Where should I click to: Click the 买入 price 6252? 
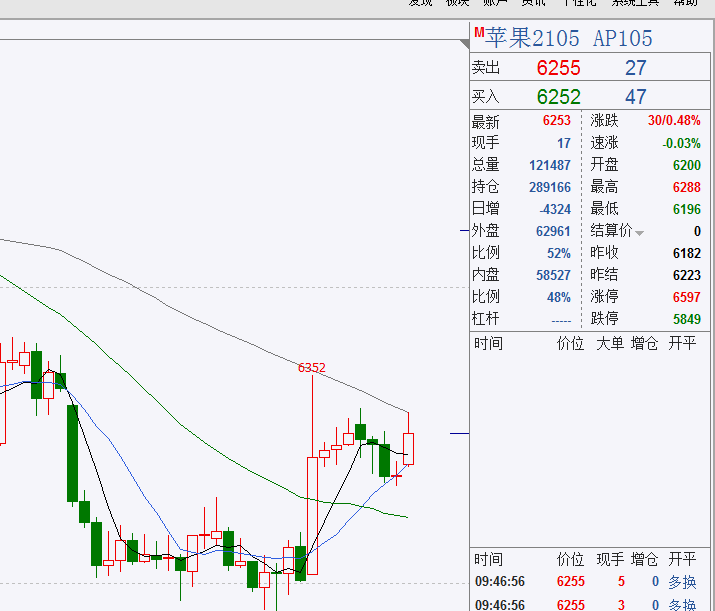pos(558,97)
